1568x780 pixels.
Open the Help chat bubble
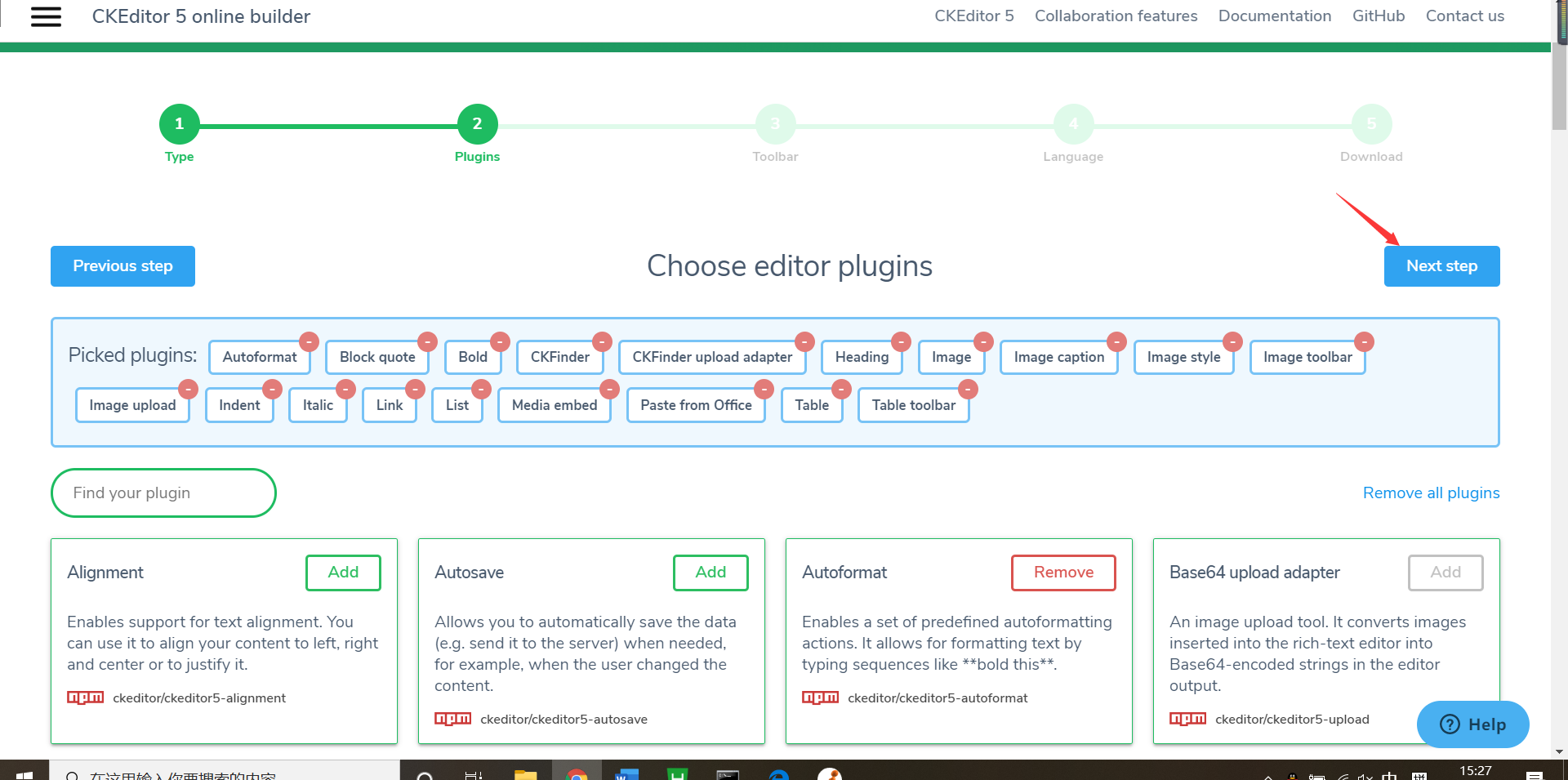point(1472,724)
